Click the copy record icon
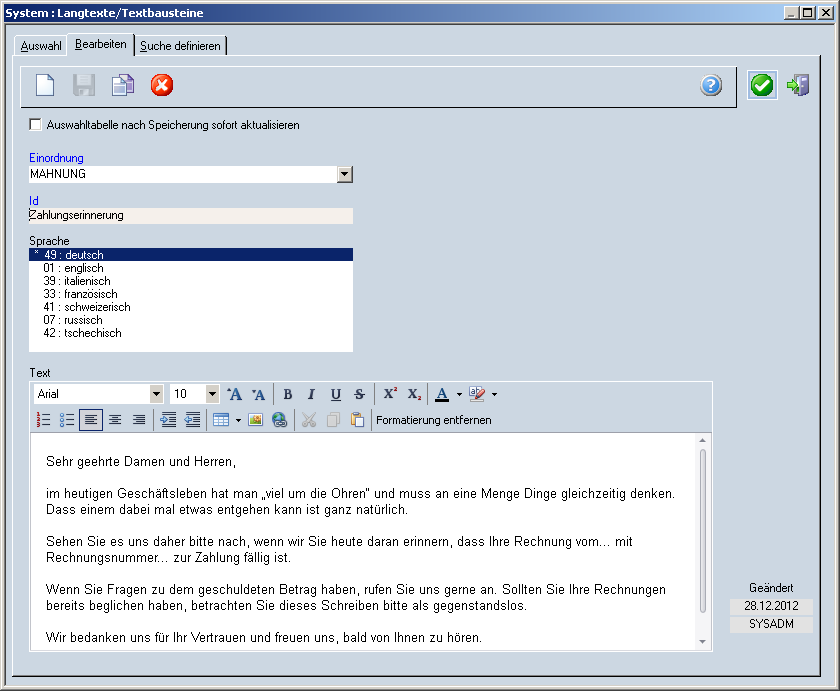Image resolution: width=840 pixels, height=691 pixels. 122,85
